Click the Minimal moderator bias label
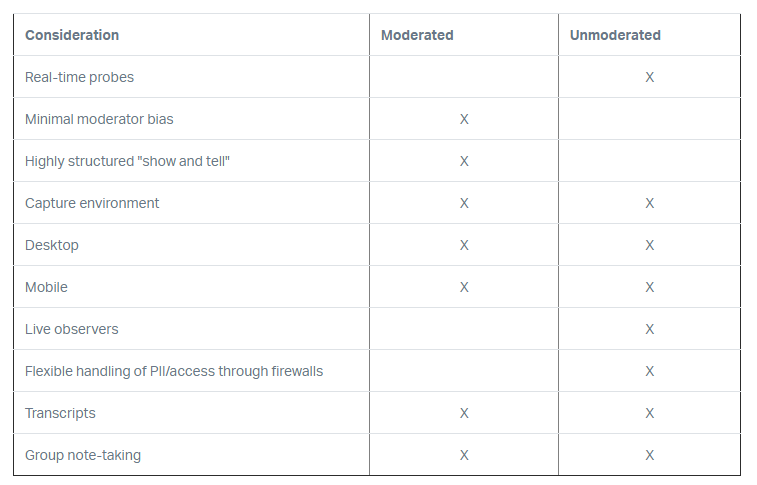This screenshot has width=757, height=485. pos(99,119)
